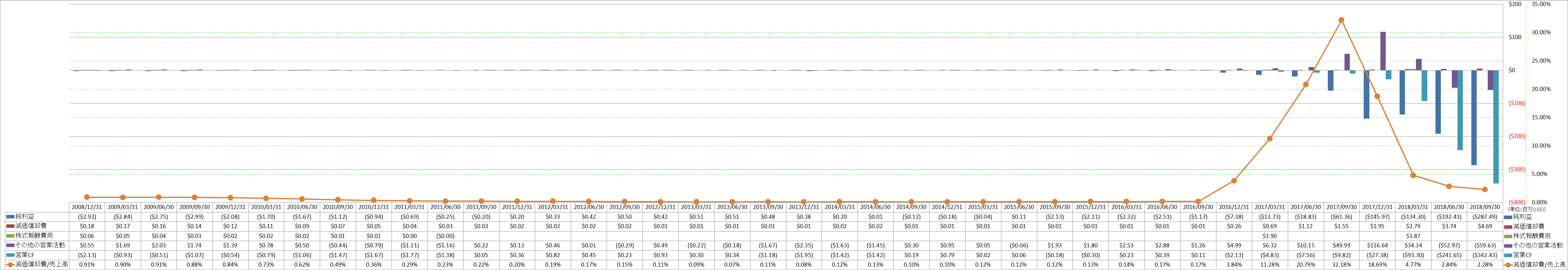Screen dimensions: 1568x270
Task: Click the 18.69% ratio cell
Action: coord(1378,265)
